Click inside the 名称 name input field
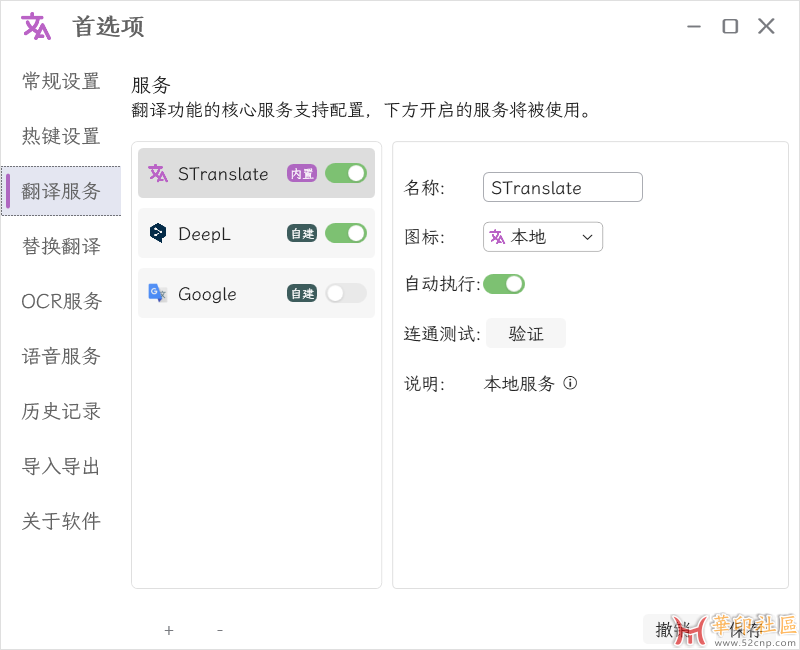Screen dimensions: 800x650 tap(562, 187)
